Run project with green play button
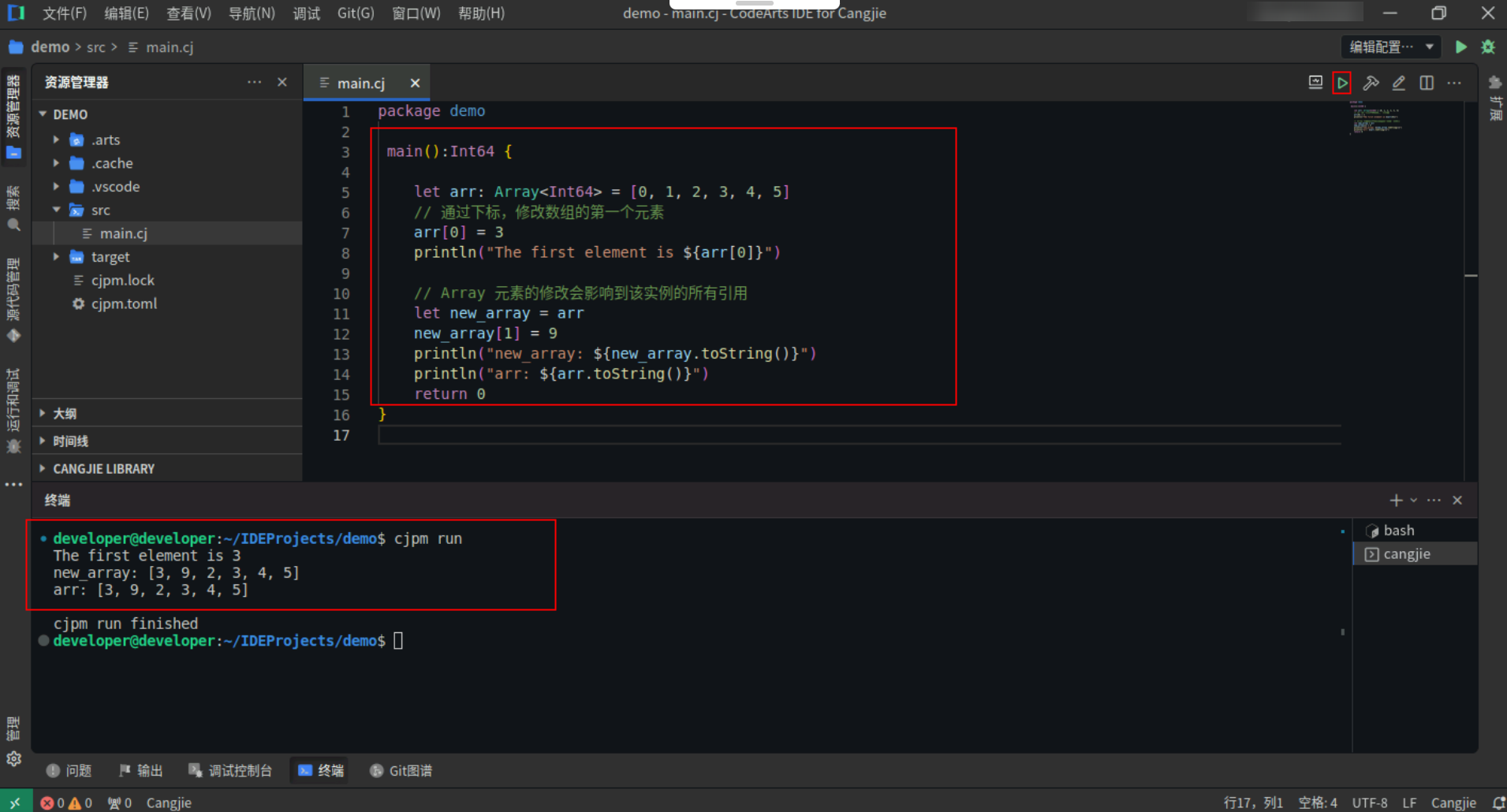1507x812 pixels. click(1460, 47)
